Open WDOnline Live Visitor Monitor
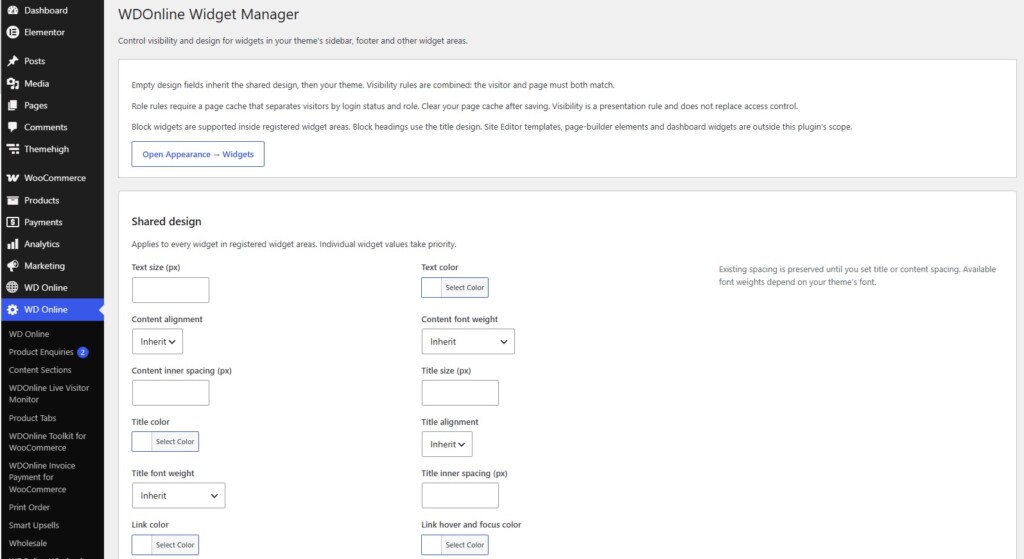The width and height of the screenshot is (1024, 559). (x=49, y=394)
